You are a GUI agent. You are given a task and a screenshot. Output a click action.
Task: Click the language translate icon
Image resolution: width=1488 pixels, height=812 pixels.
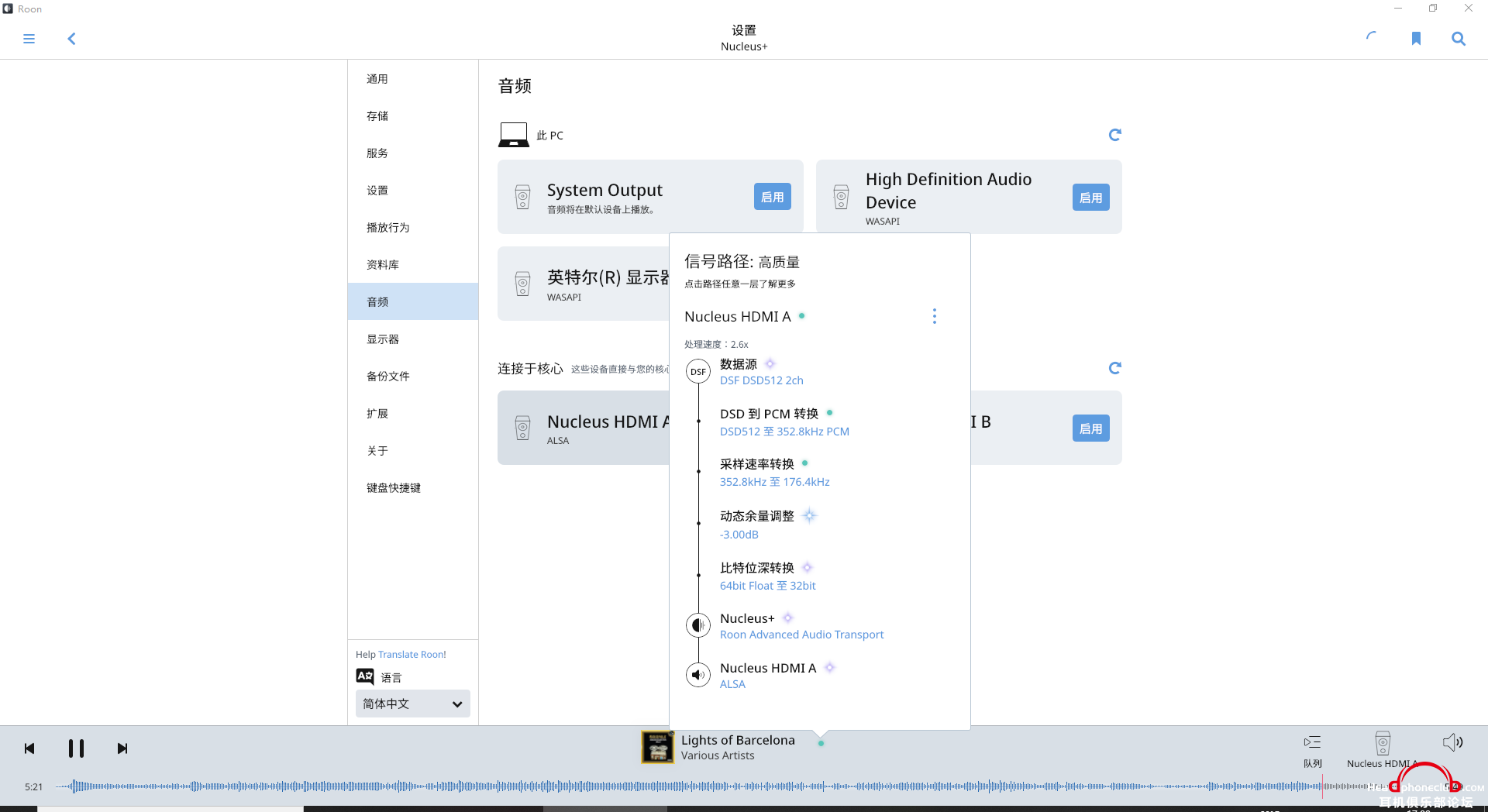point(365,676)
